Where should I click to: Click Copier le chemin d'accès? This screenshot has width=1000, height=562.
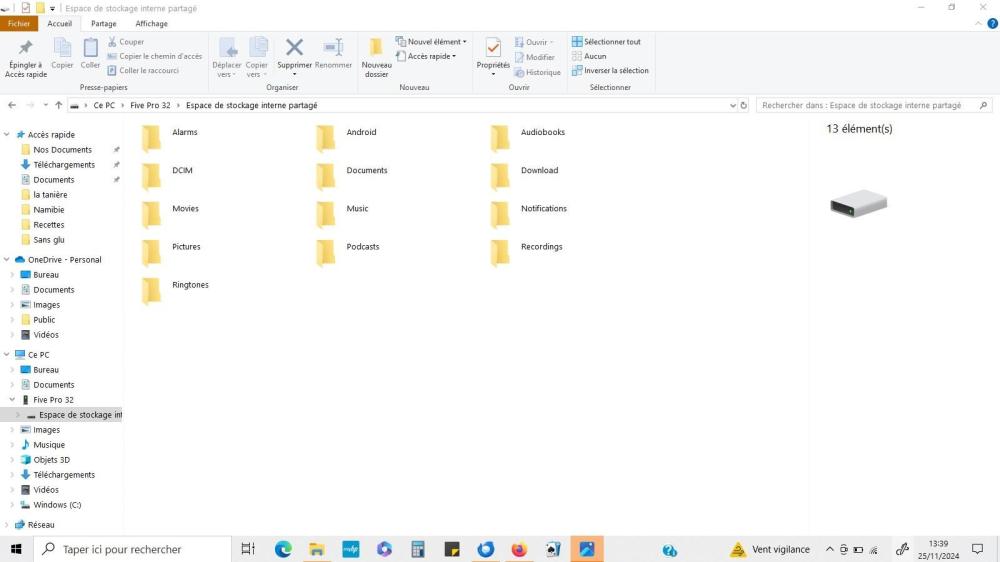(154, 56)
